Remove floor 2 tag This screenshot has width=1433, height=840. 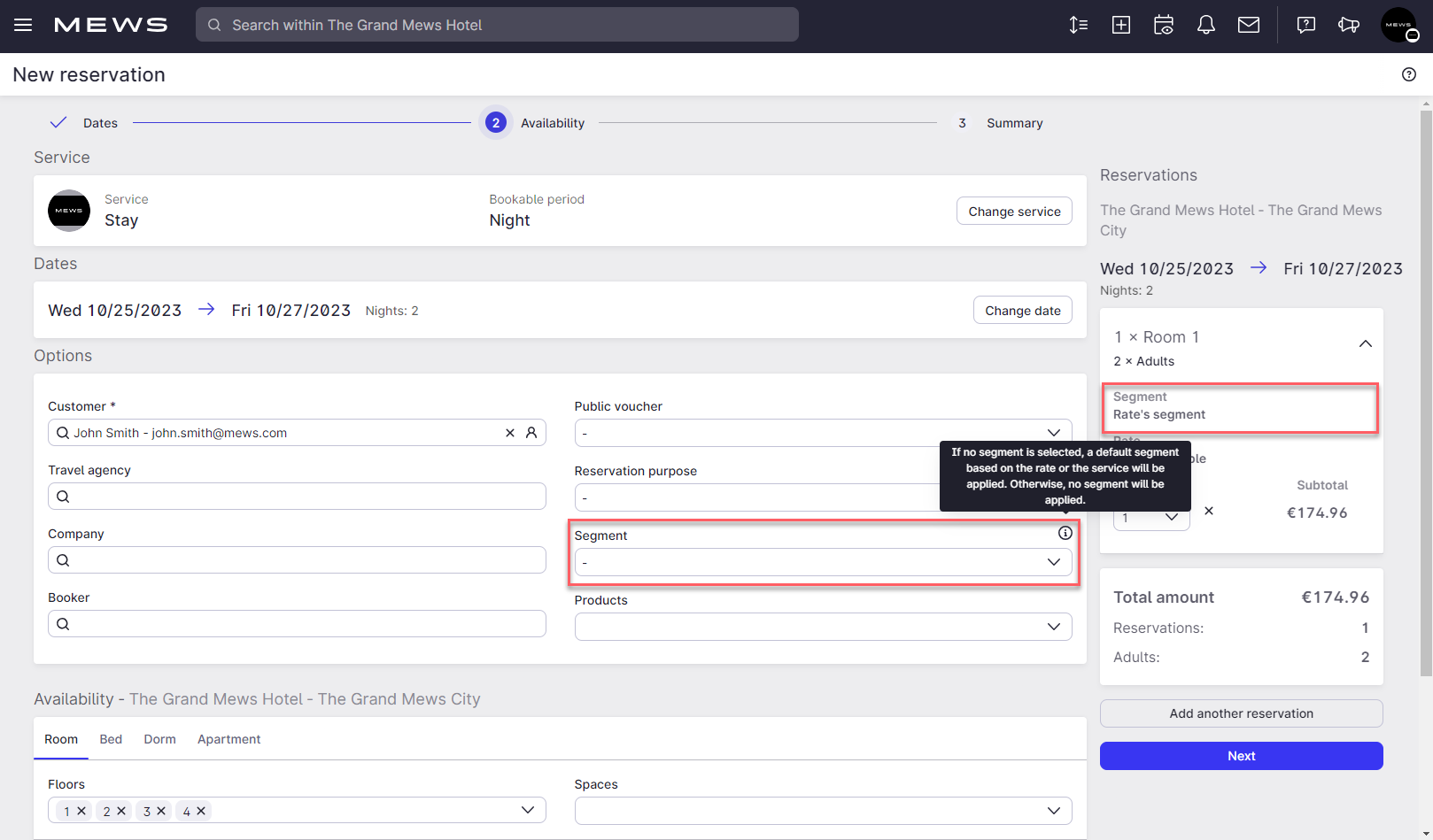pos(121,811)
